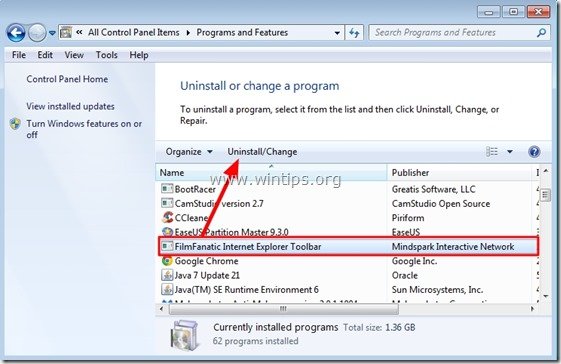The width and height of the screenshot is (561, 364).
Task: Click installed programs icon in details pane
Action: pyautogui.click(x=184, y=335)
